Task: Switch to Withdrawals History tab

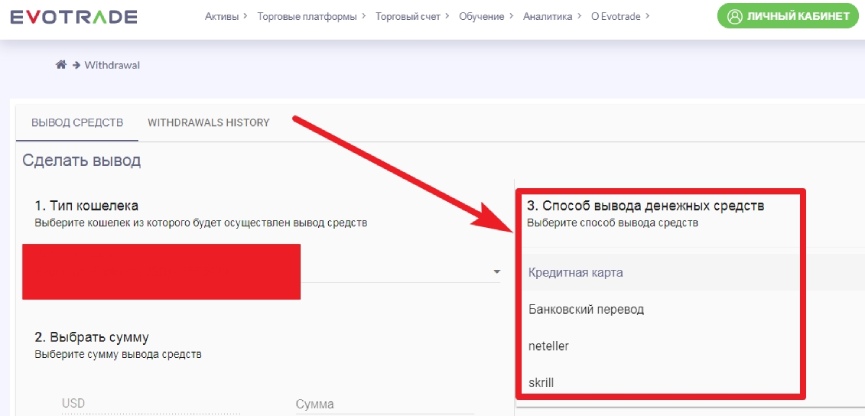Action: click(209, 122)
